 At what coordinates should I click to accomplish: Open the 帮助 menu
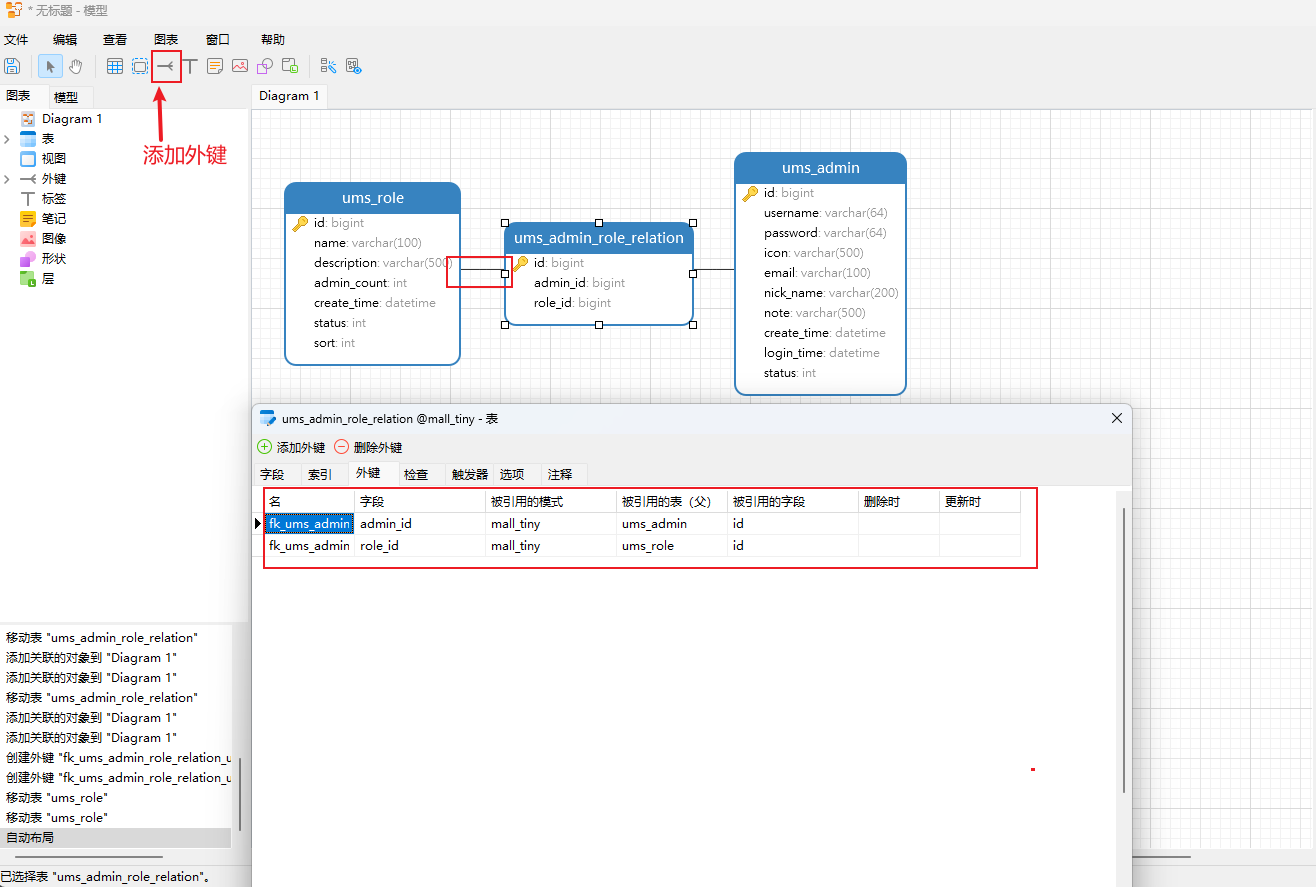(272, 40)
